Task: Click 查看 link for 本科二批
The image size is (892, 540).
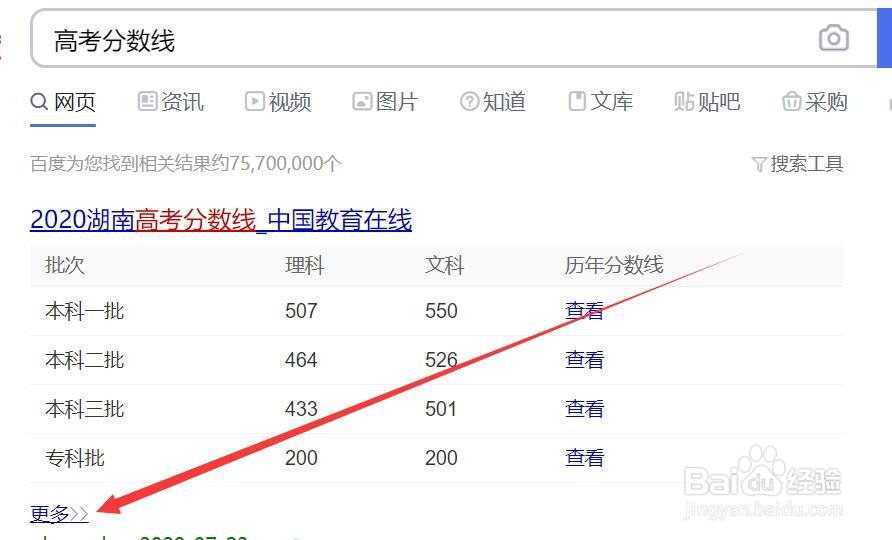Action: point(584,360)
